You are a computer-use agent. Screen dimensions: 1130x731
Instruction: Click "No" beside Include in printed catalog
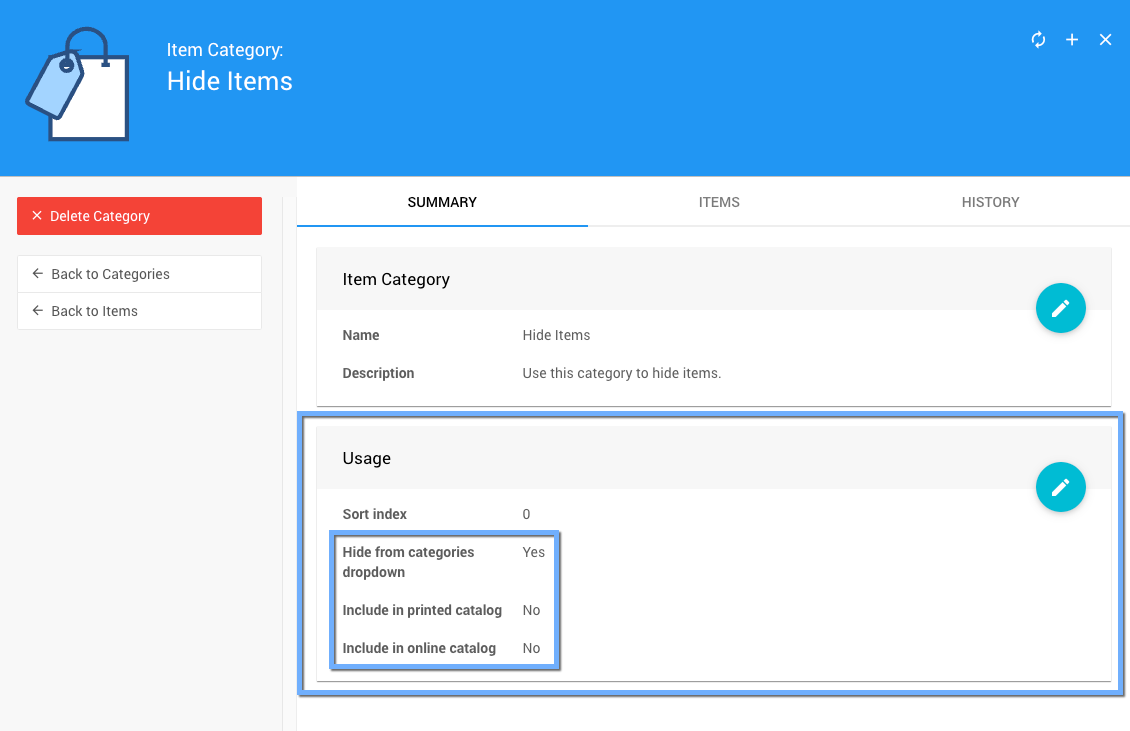(x=531, y=610)
